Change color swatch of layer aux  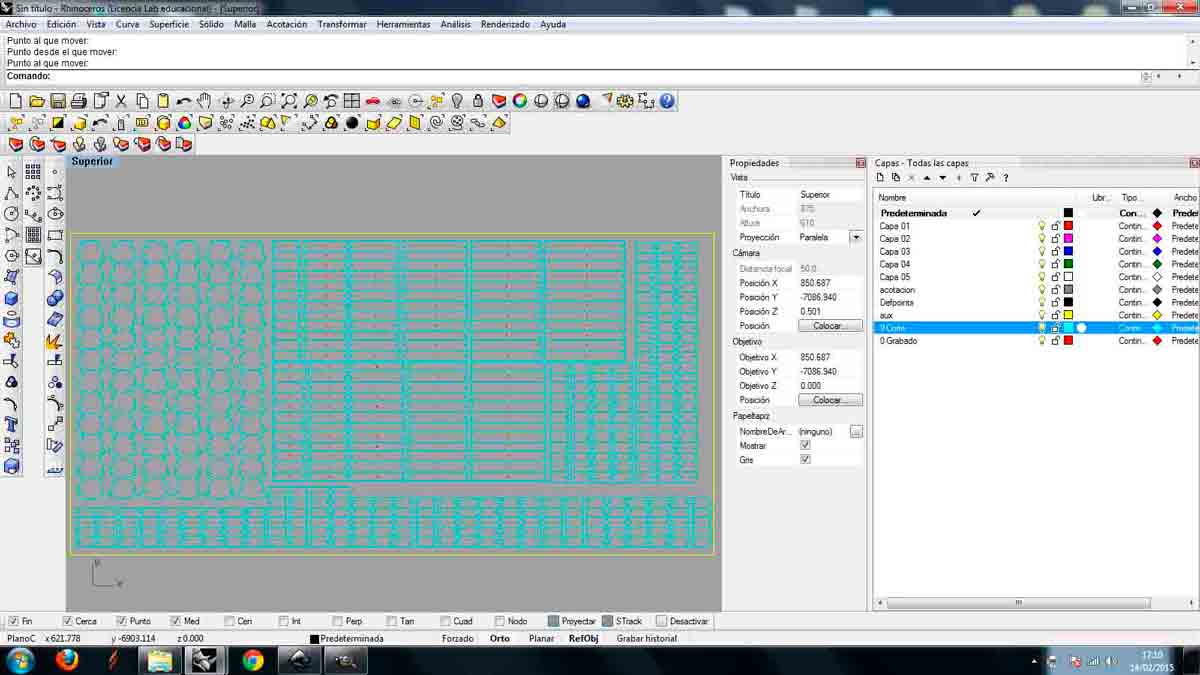1068,315
